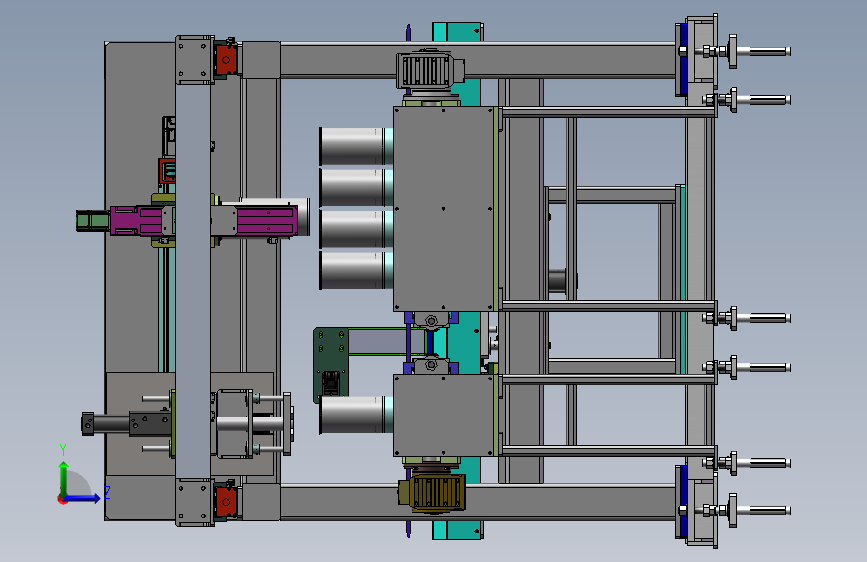Select the dark green perforated mounting plate

(x=331, y=365)
